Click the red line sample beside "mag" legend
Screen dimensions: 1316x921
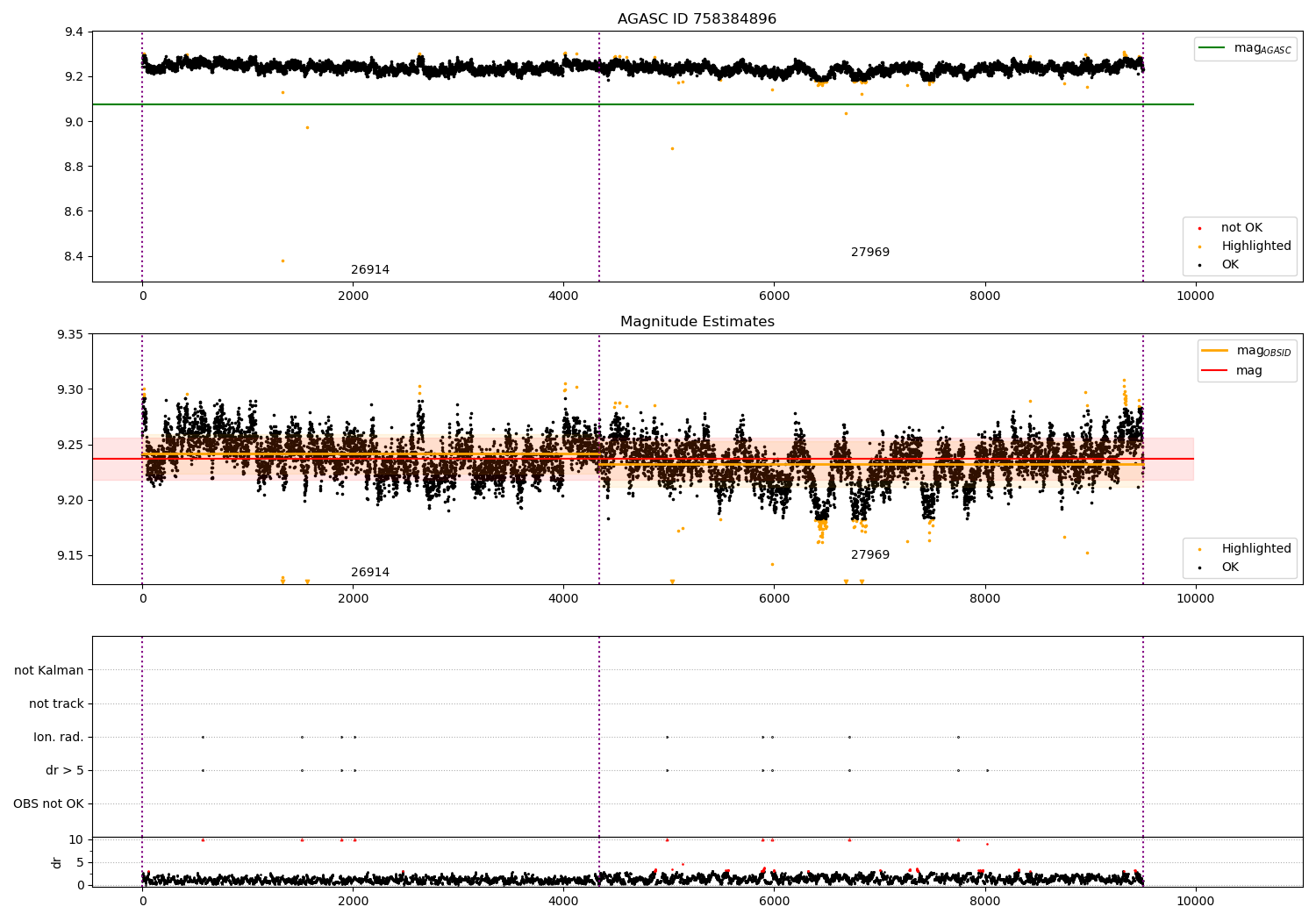1214,371
